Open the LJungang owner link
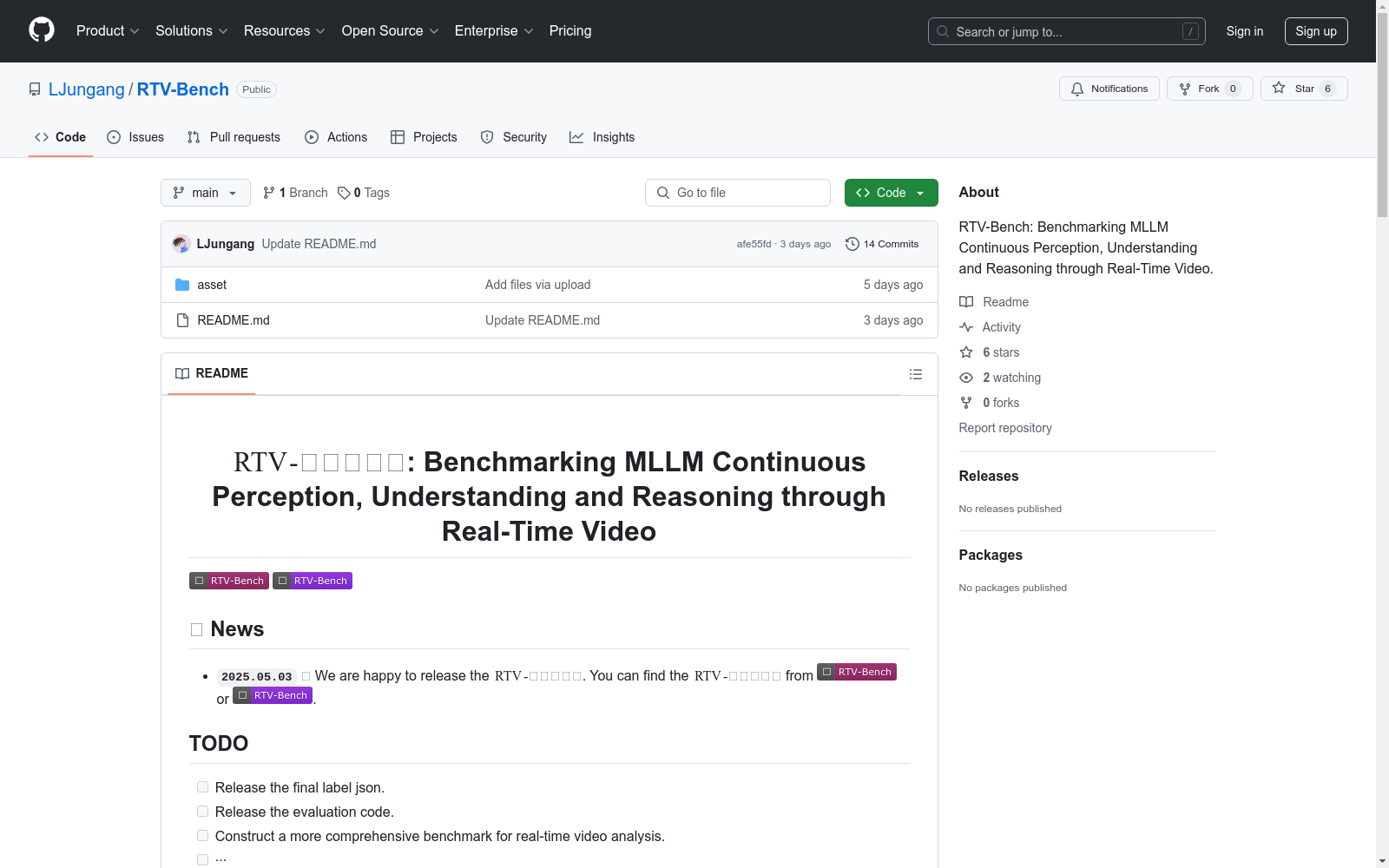The image size is (1389, 868). [x=87, y=89]
